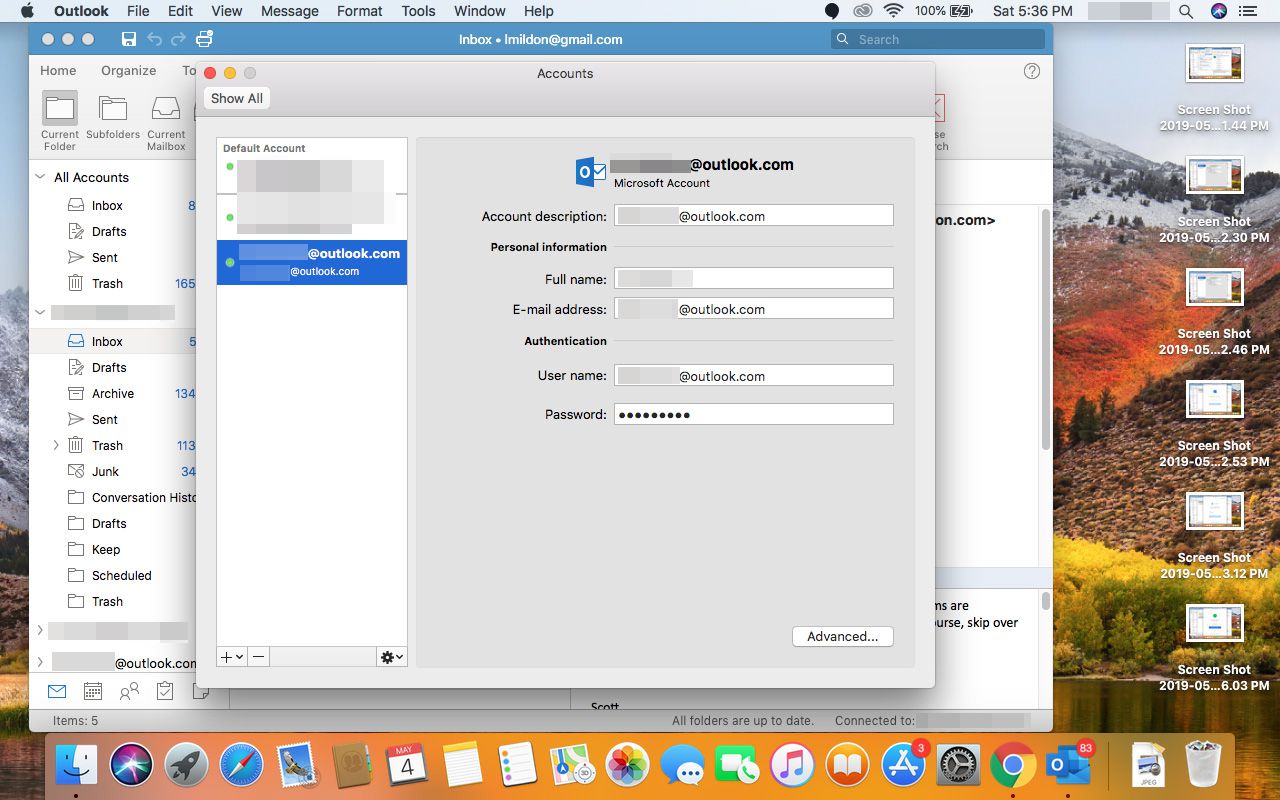
Task: Select the second account in accounts list
Action: click(x=312, y=217)
